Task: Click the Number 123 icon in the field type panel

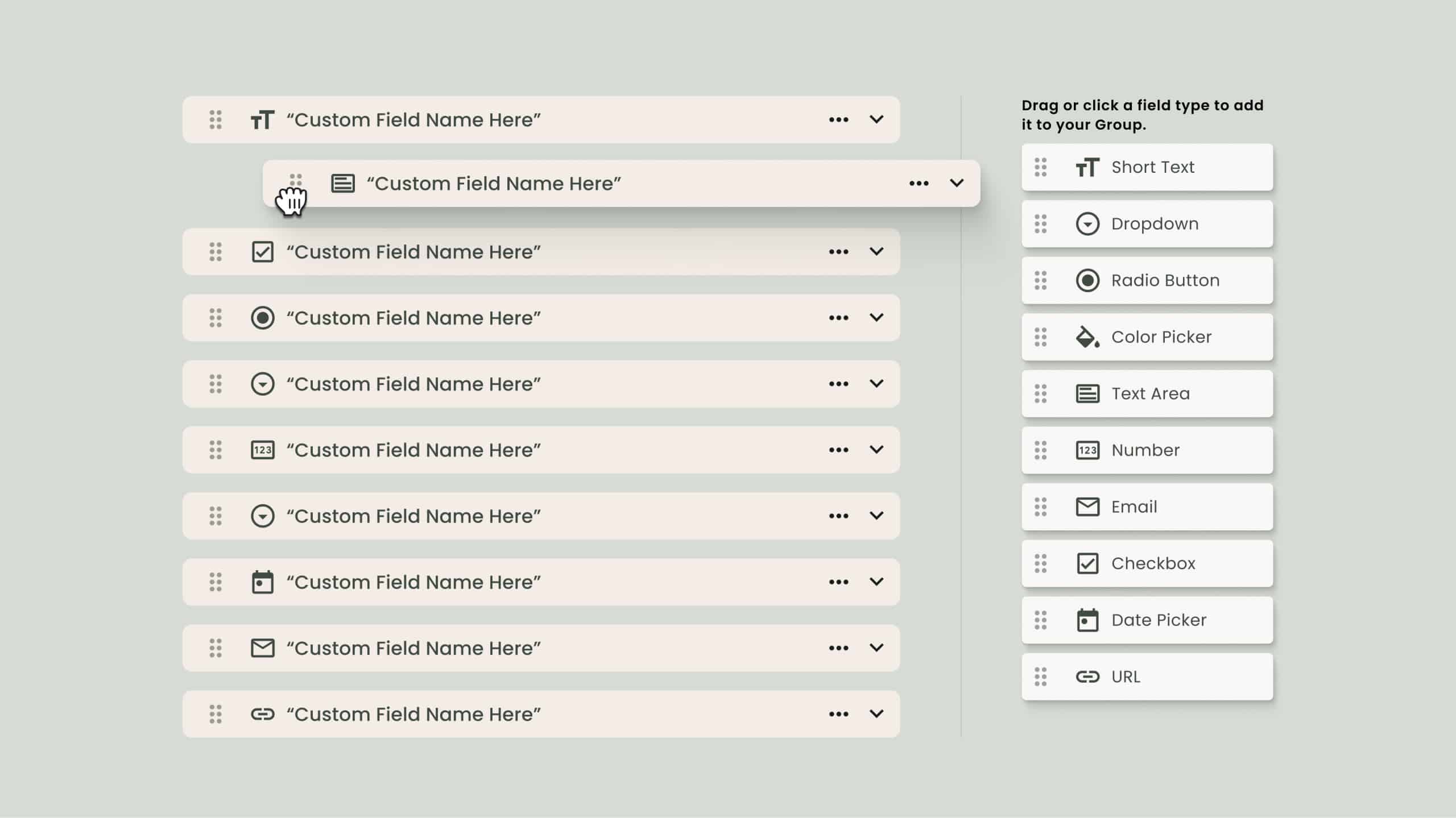Action: pos(1087,450)
